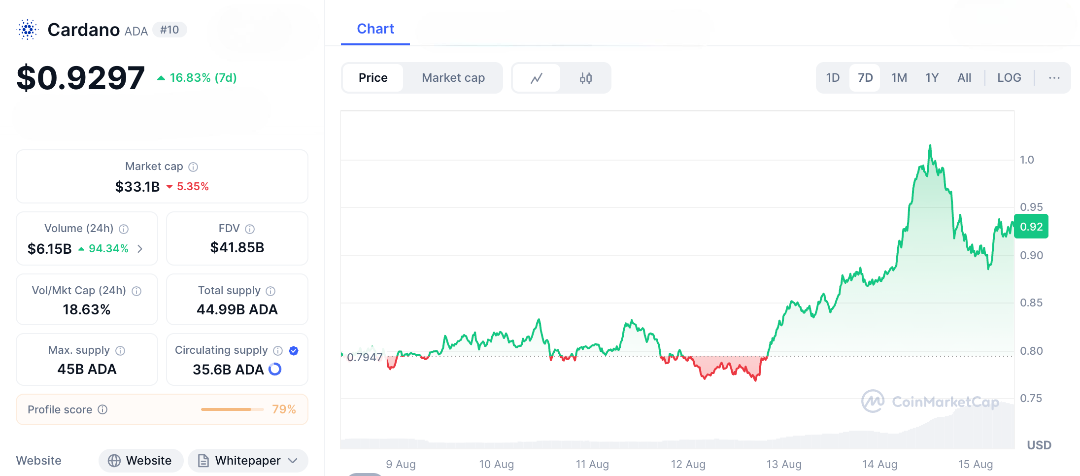
Task: Click the USD currency label on chart
Action: coord(1039,445)
